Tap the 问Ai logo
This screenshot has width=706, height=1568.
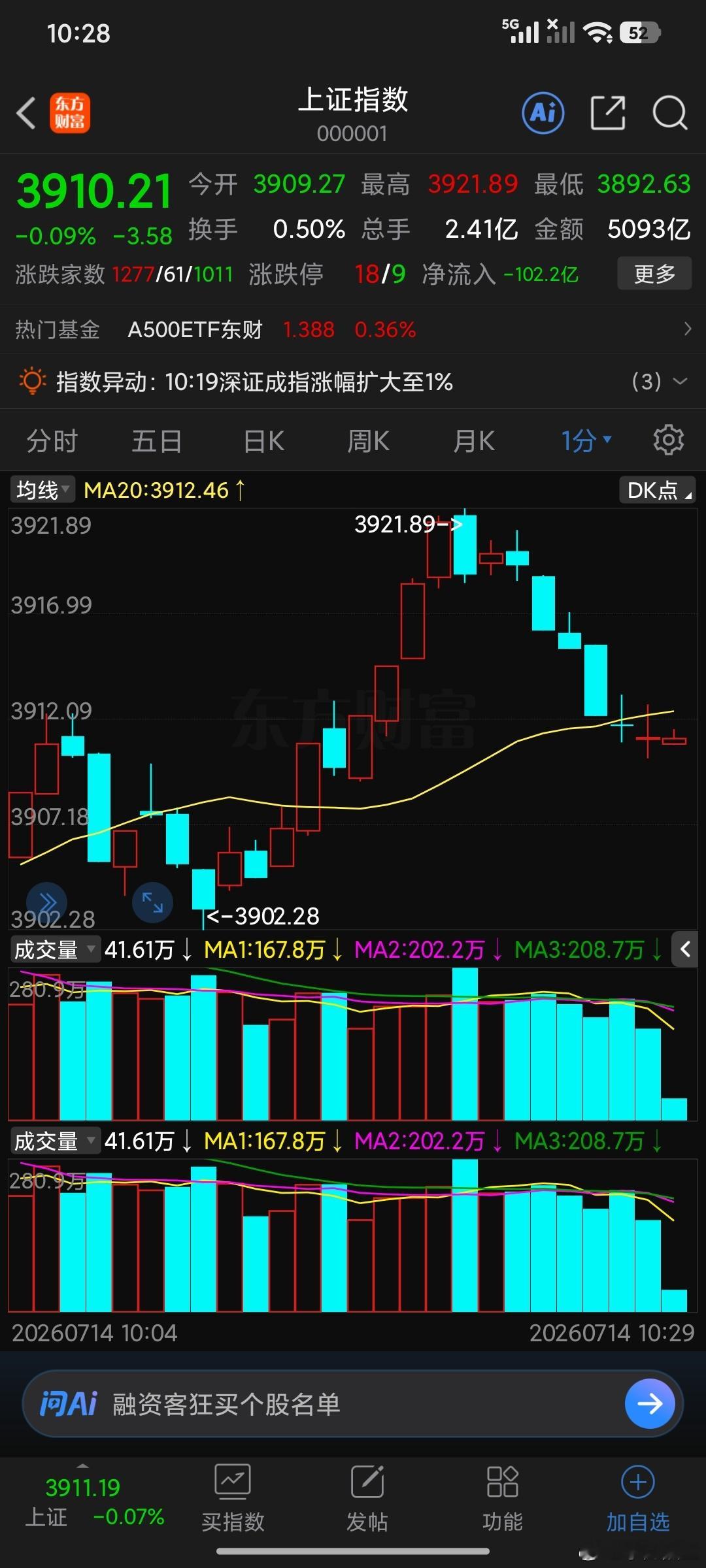tap(68, 1403)
